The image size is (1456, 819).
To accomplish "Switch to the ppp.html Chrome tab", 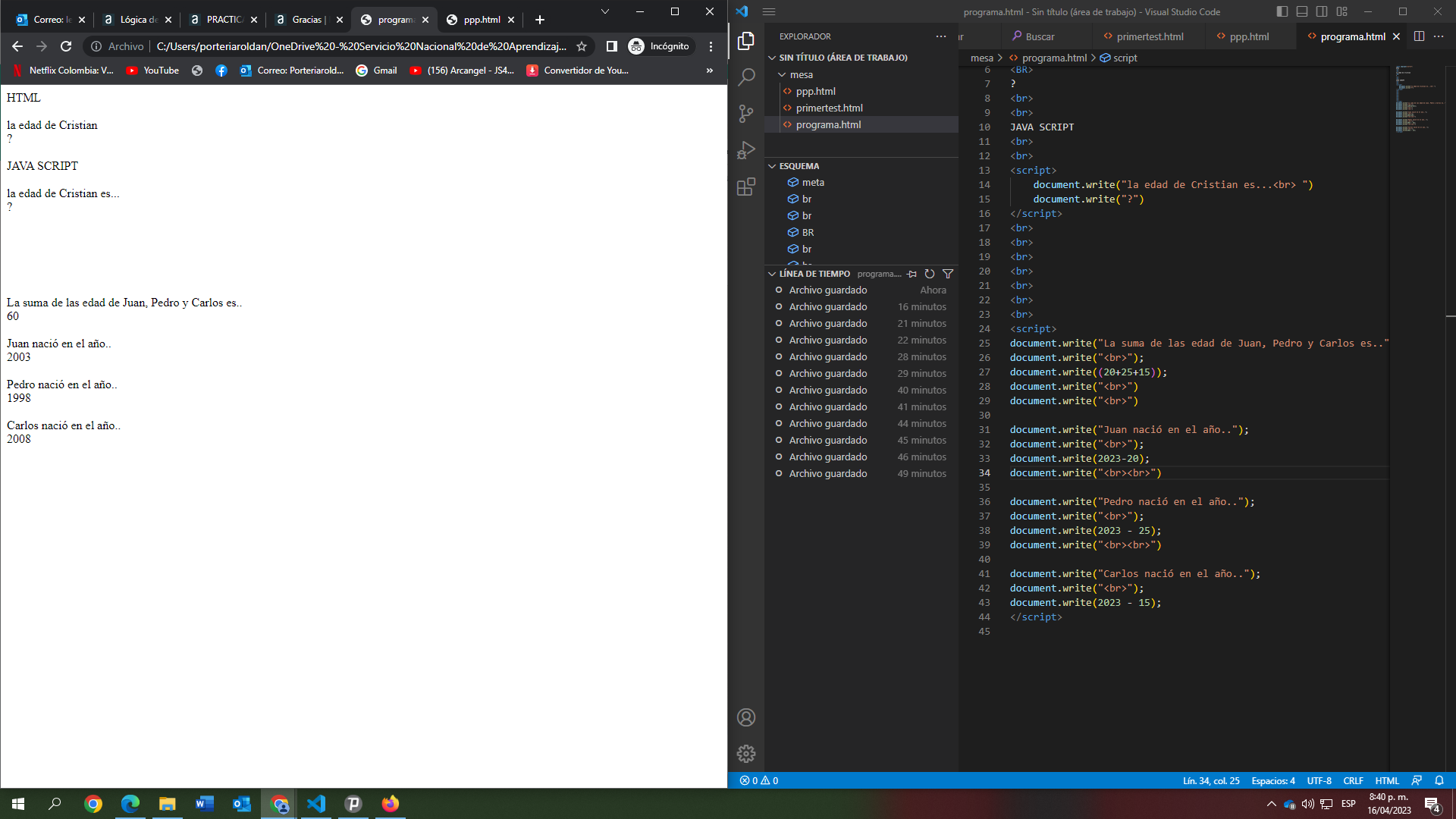I will pyautogui.click(x=481, y=20).
